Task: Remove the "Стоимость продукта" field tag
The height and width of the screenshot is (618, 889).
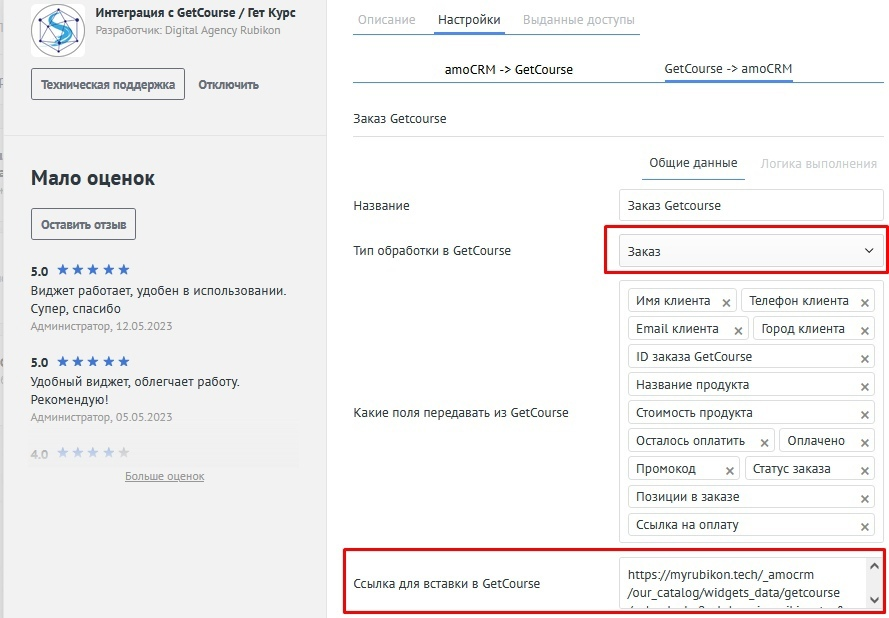Action: [866, 412]
